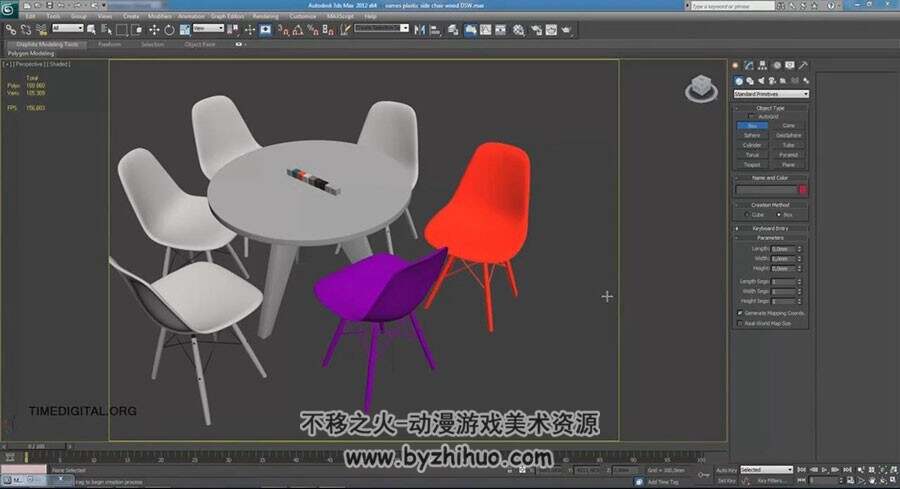Open the key mode Selected dropdown

coord(766,469)
